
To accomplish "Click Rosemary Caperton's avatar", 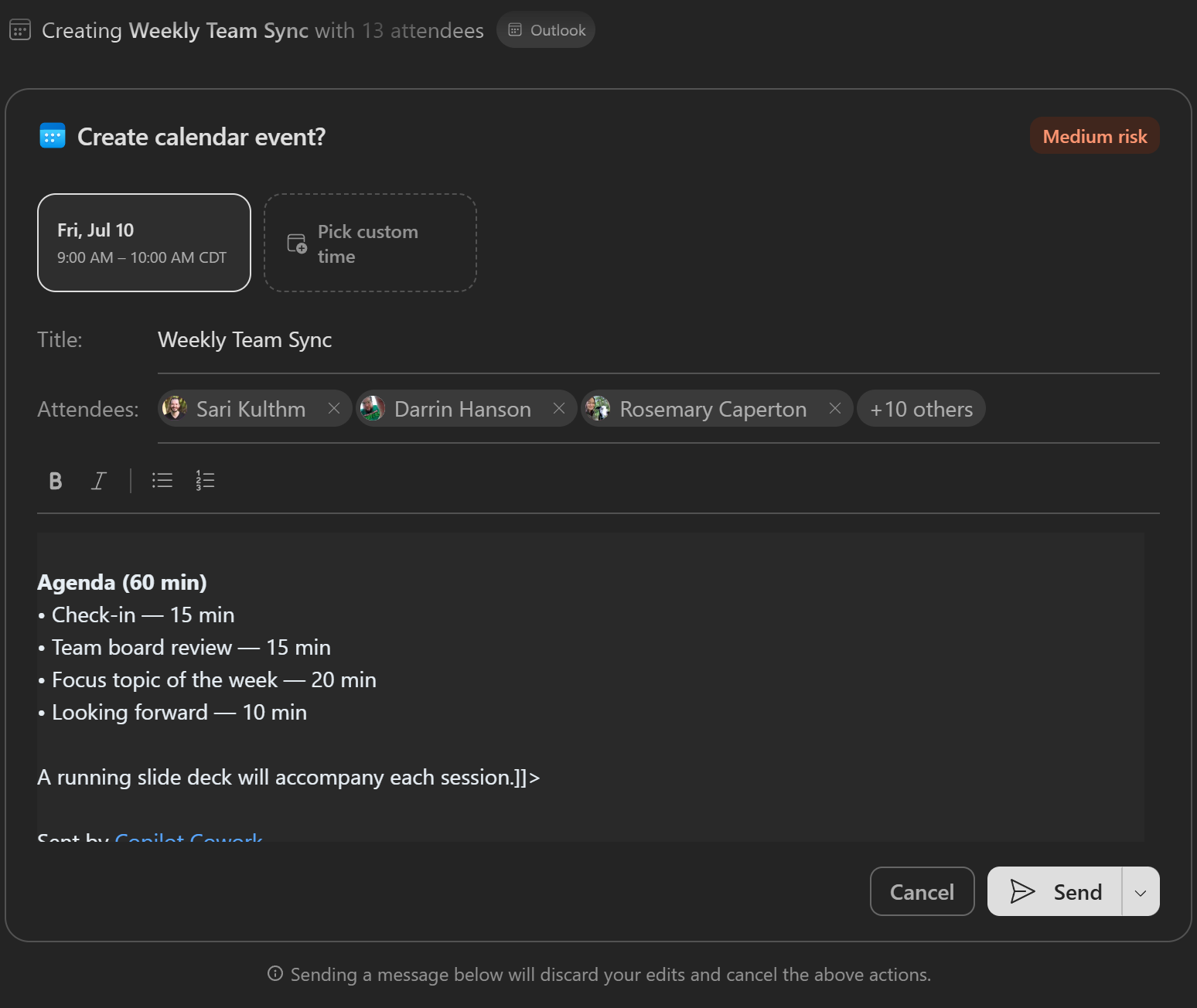I will coord(598,408).
